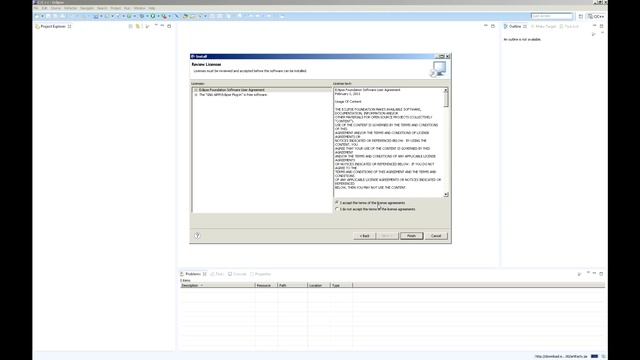The image size is (640, 360).
Task: Open help via the question mark icon
Action: (x=197, y=236)
